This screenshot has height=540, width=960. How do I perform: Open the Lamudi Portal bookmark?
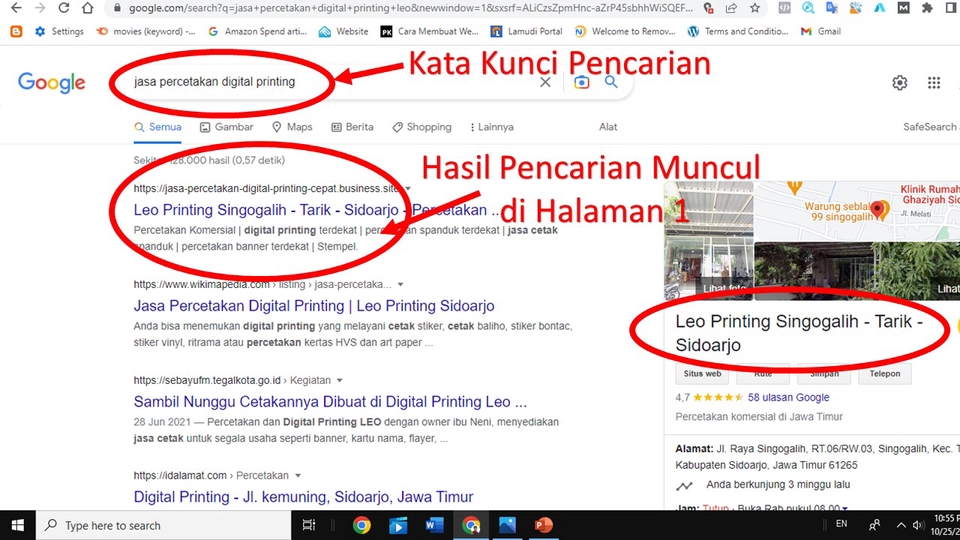527,31
